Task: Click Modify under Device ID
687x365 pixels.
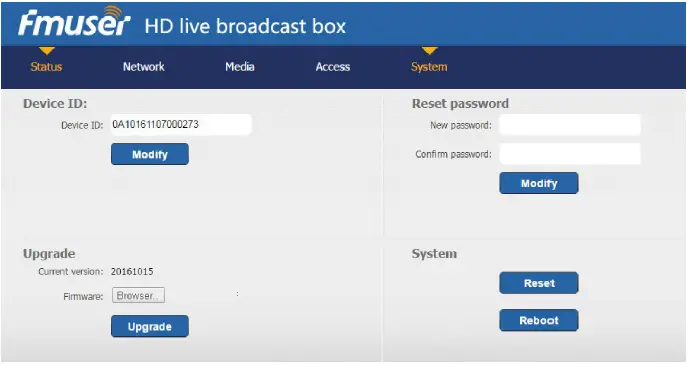Action: point(150,154)
